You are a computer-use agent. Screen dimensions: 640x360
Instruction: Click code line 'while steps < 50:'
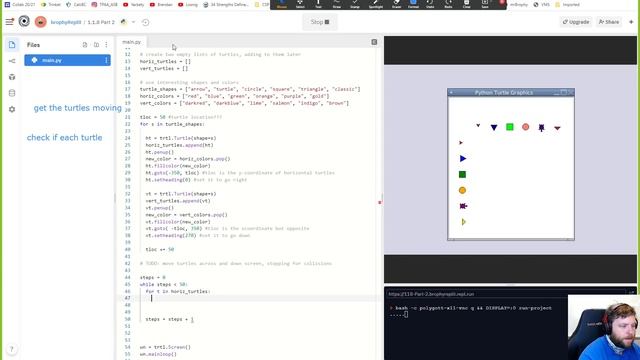(x=163, y=284)
